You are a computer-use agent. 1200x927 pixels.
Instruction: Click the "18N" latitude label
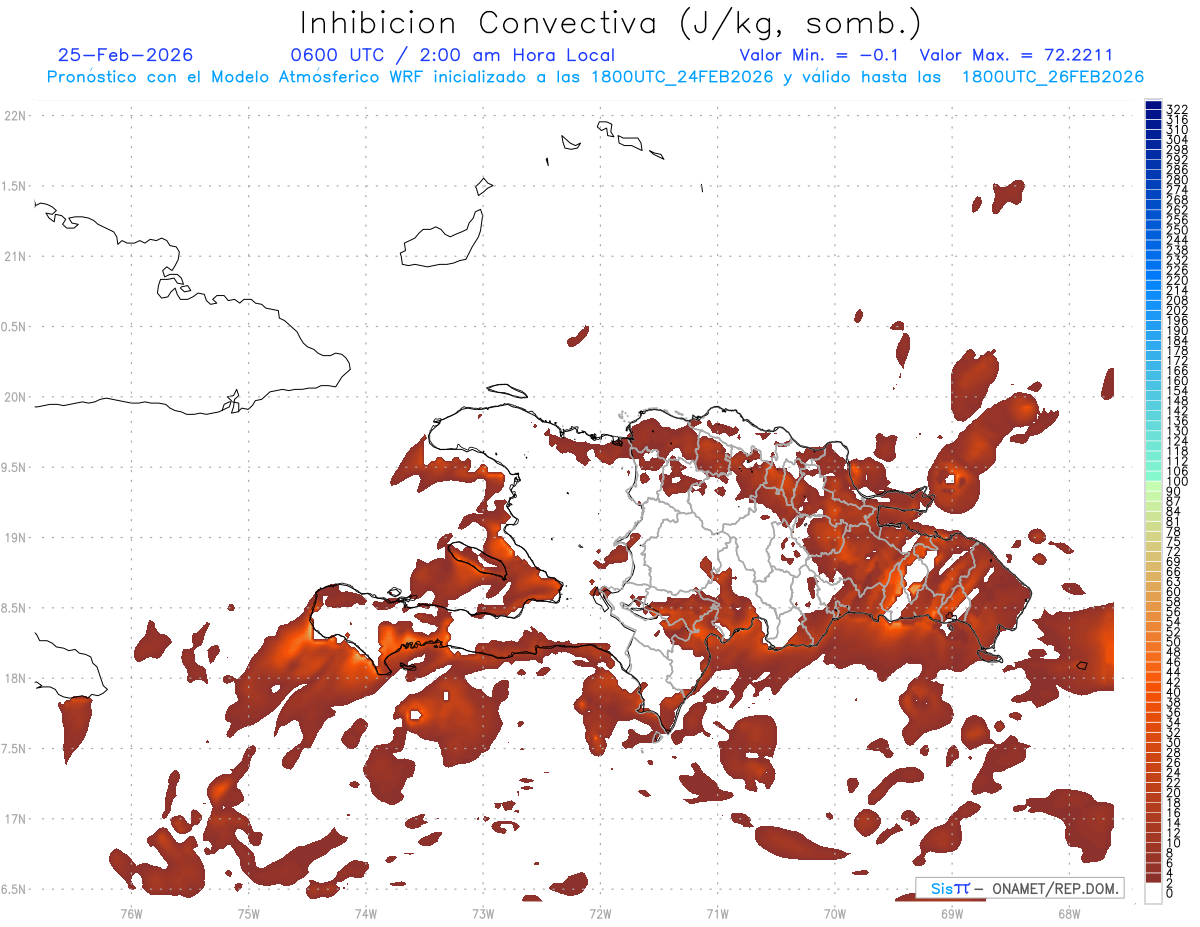click(16, 678)
